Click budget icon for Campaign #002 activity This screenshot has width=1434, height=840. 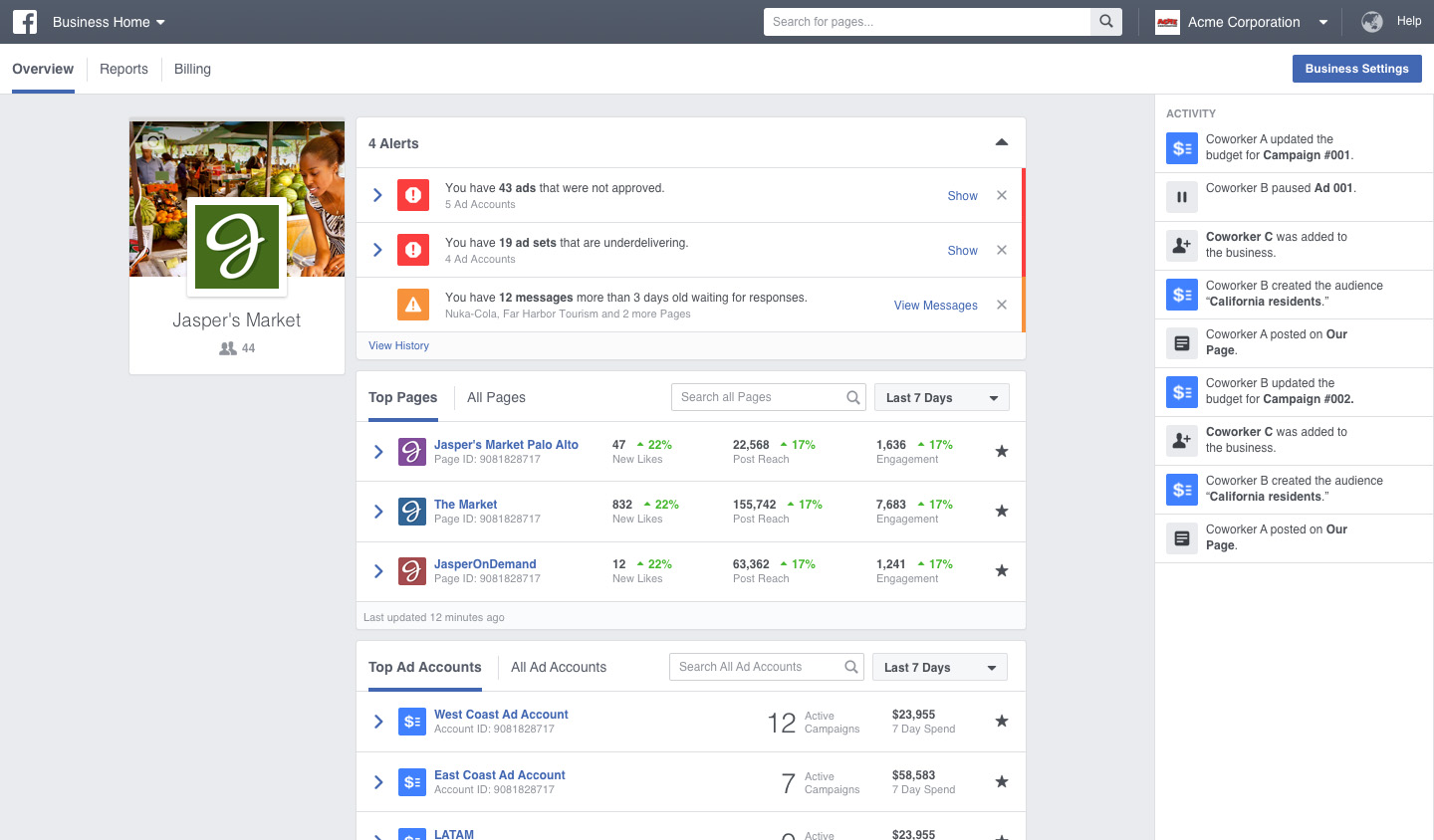click(1182, 392)
